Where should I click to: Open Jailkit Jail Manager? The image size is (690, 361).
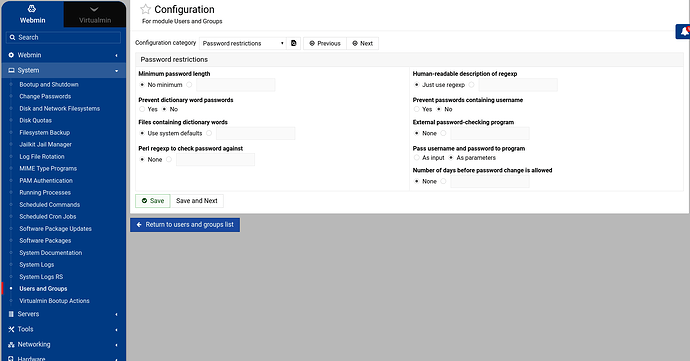45,144
